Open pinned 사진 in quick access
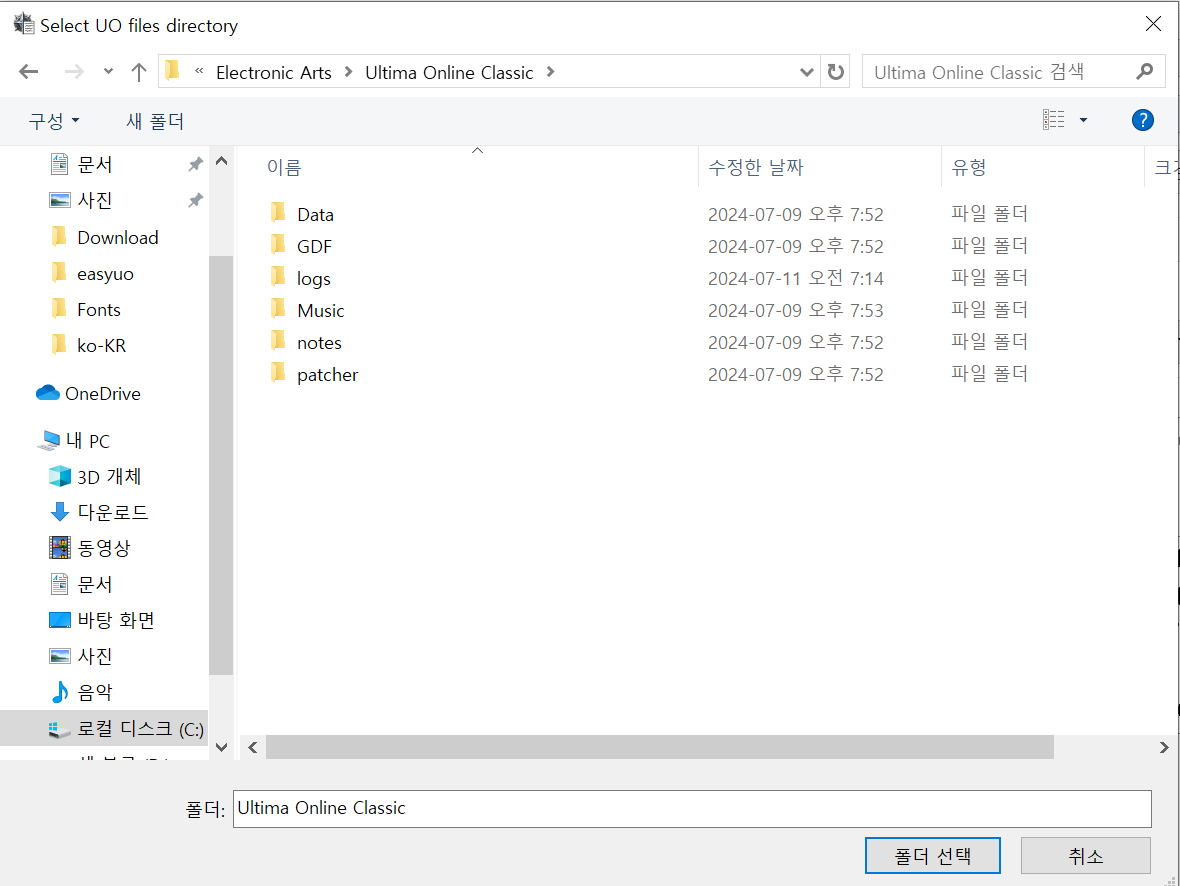The width and height of the screenshot is (1180, 886). pos(94,200)
